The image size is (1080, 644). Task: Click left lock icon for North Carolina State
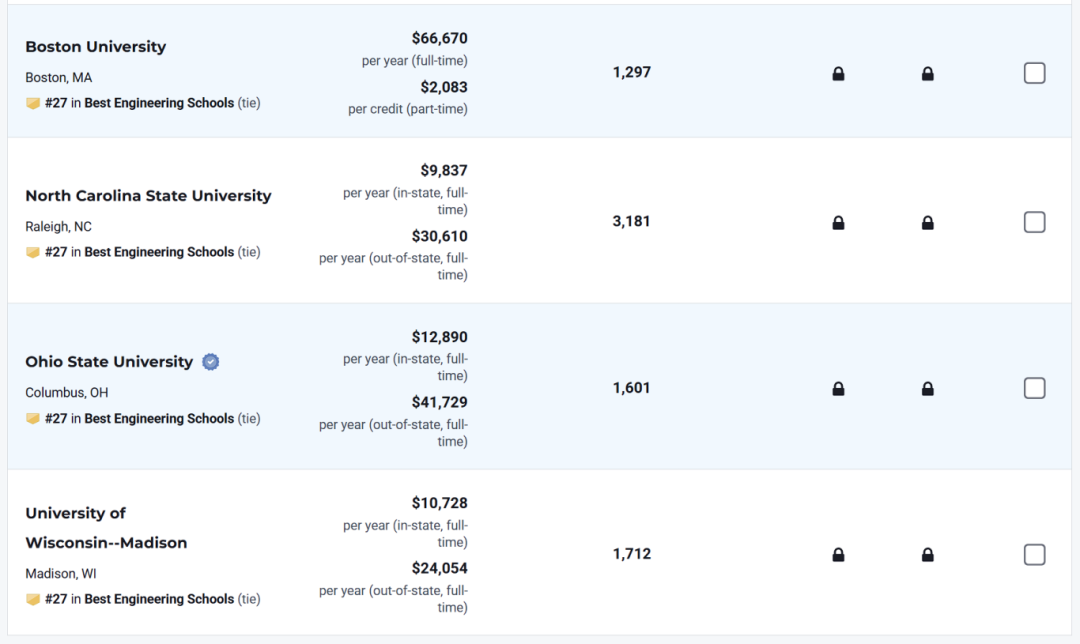[x=838, y=222]
